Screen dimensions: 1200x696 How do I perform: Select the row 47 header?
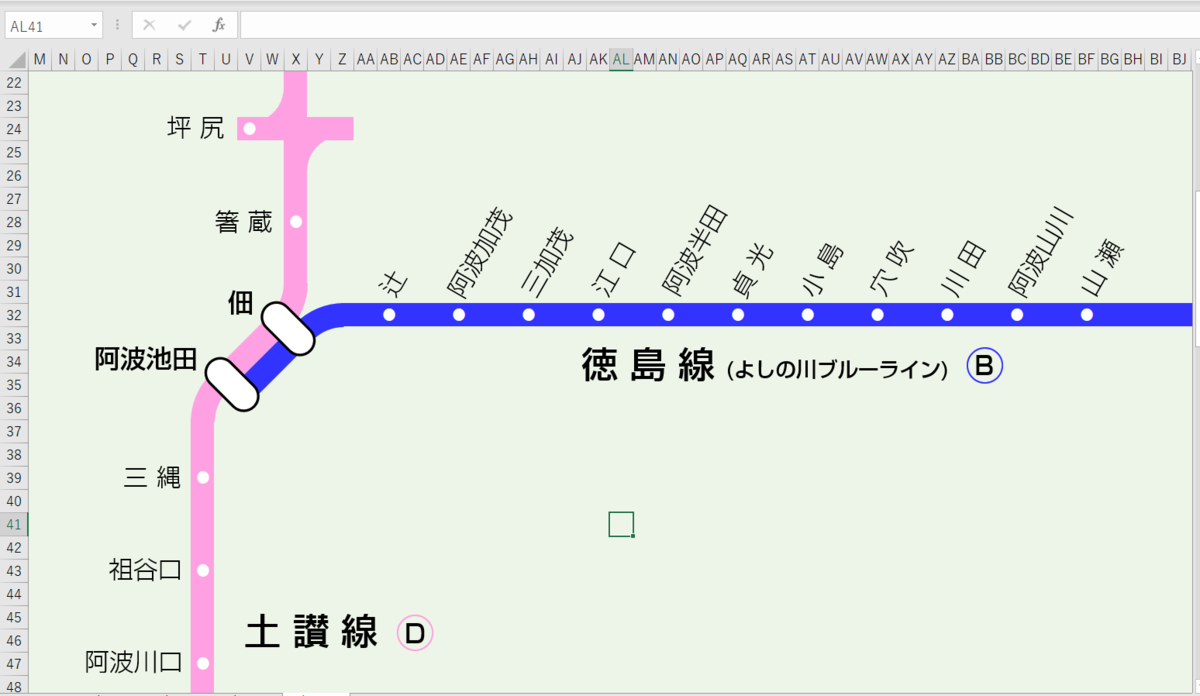coord(14,663)
